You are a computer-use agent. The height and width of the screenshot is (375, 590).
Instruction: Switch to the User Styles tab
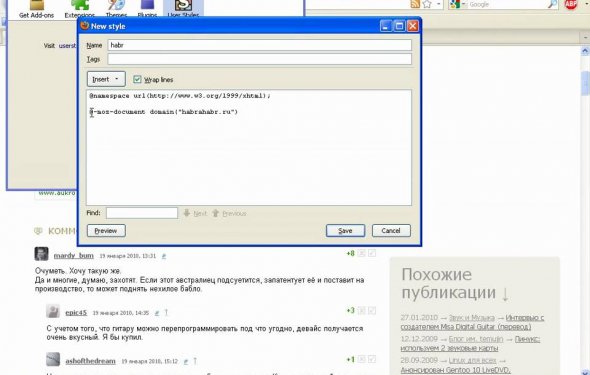[183, 9]
